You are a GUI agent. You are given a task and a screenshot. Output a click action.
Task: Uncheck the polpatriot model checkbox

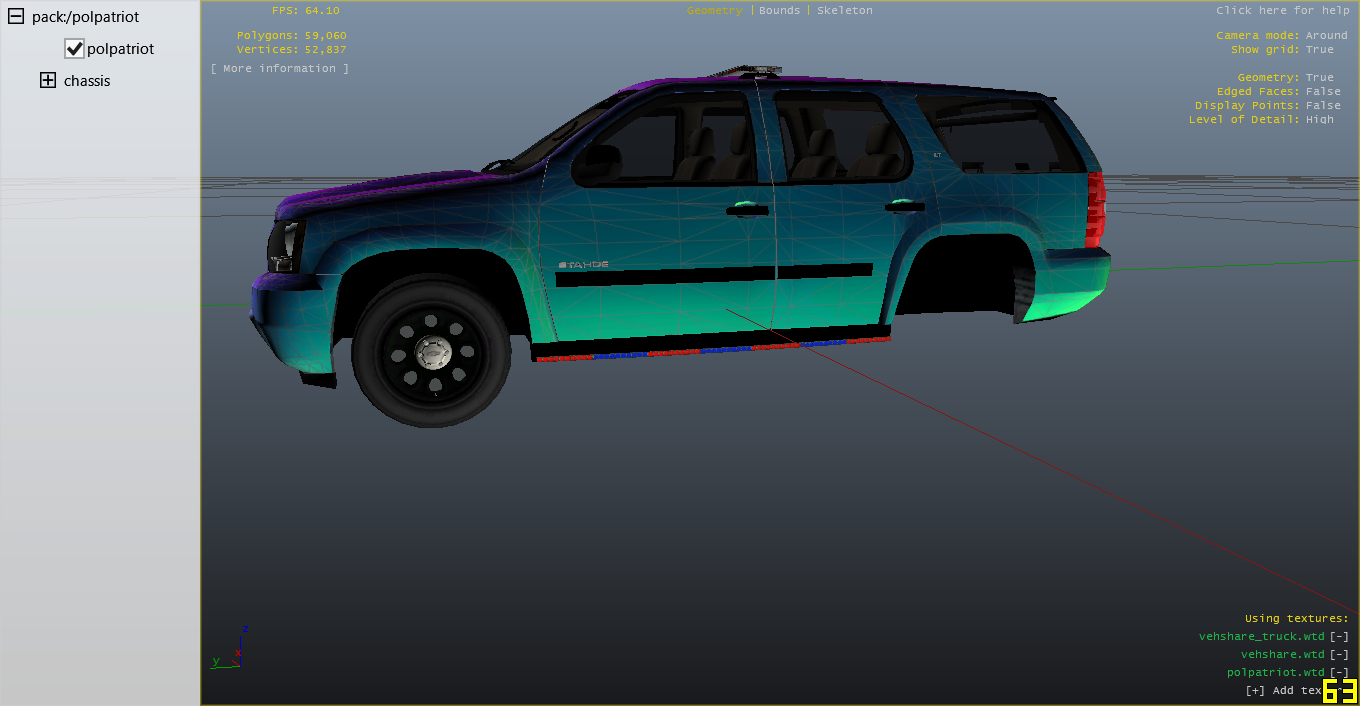pyautogui.click(x=74, y=49)
